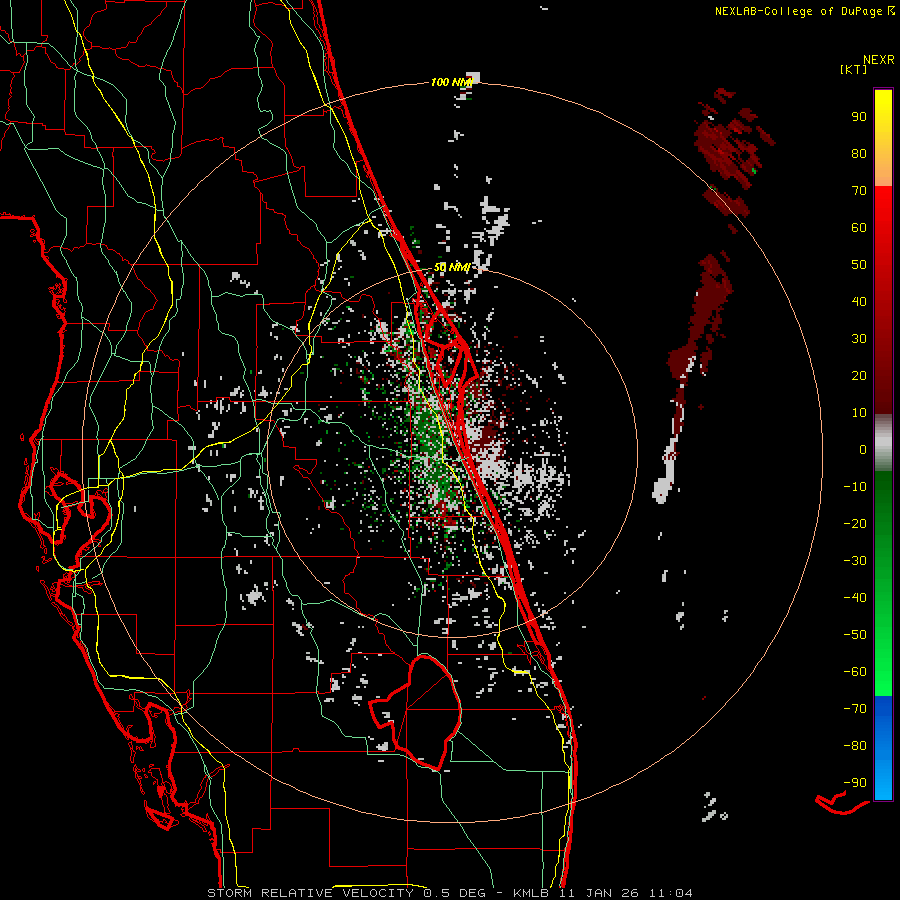The image size is (900, 900).
Task: Click the -80 scale label
Action: (855, 746)
